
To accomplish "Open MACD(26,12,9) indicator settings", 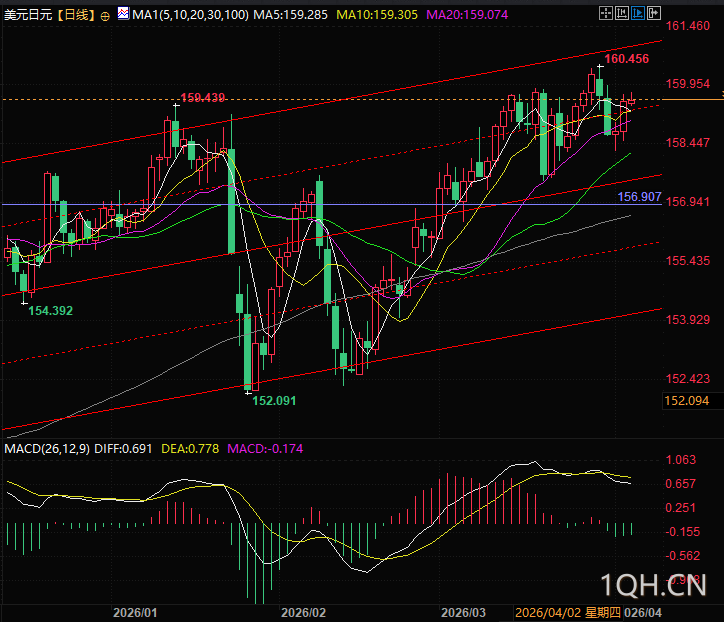I will tap(47, 448).
